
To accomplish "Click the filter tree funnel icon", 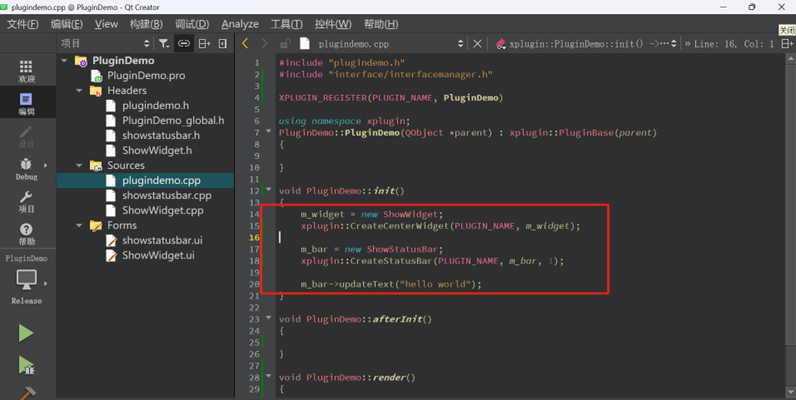I will [x=163, y=44].
